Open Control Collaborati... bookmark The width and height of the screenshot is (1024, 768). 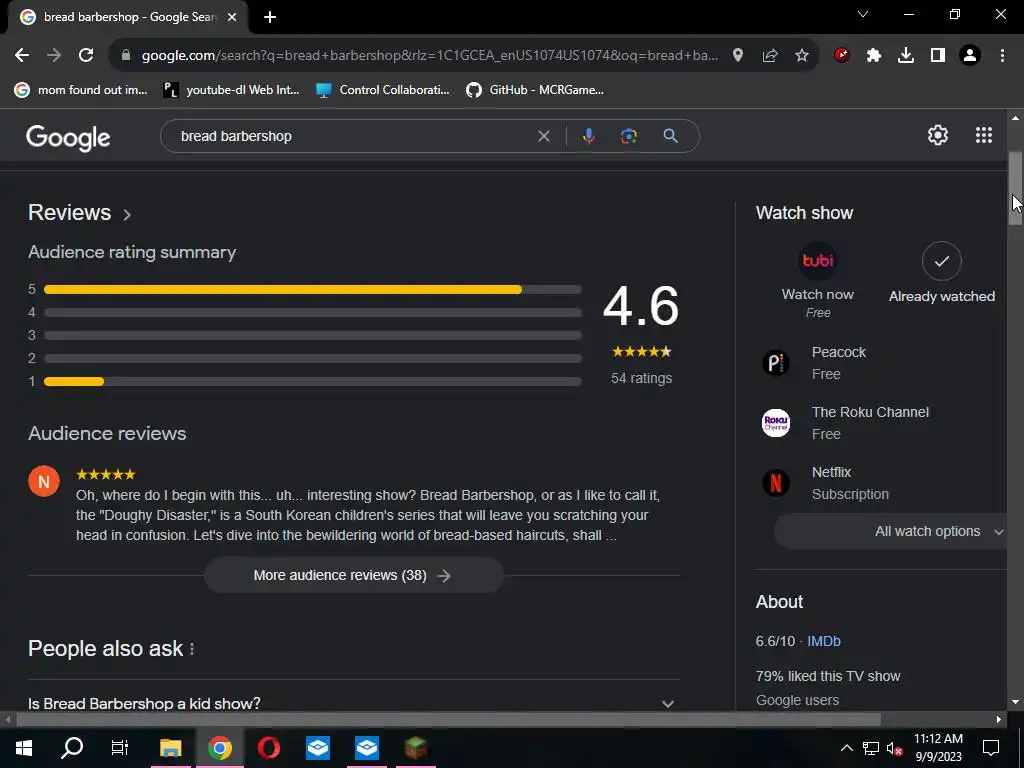pos(383,90)
